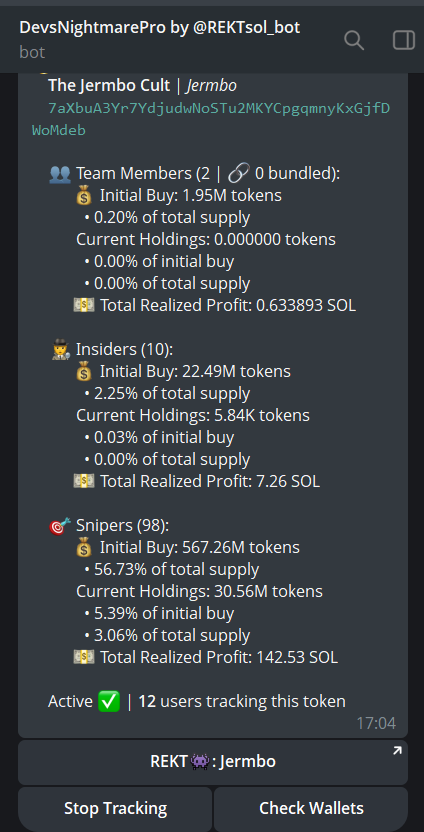This screenshot has height=832, width=424.
Task: Click the bot status label under title
Action: pos(32,52)
